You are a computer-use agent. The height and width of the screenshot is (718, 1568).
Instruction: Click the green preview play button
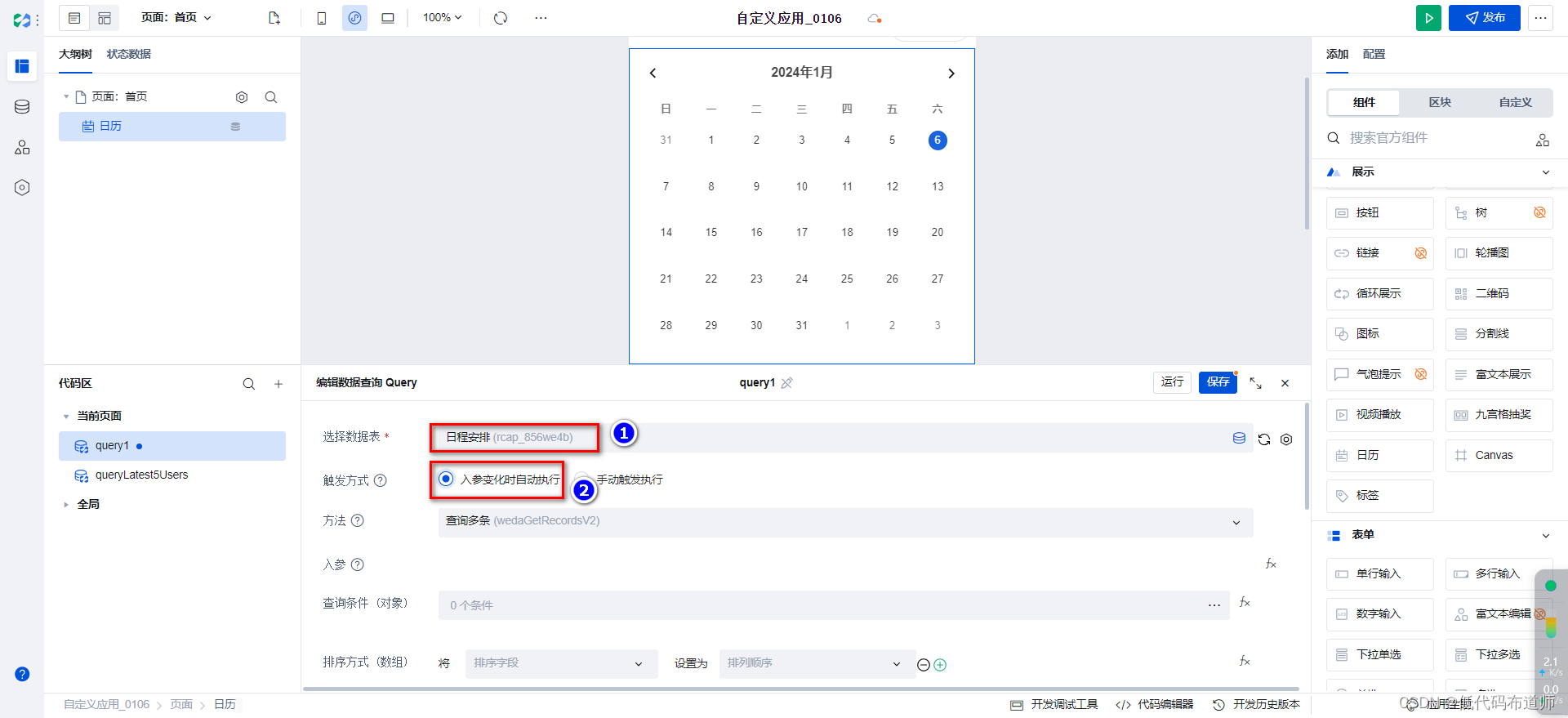(x=1428, y=18)
